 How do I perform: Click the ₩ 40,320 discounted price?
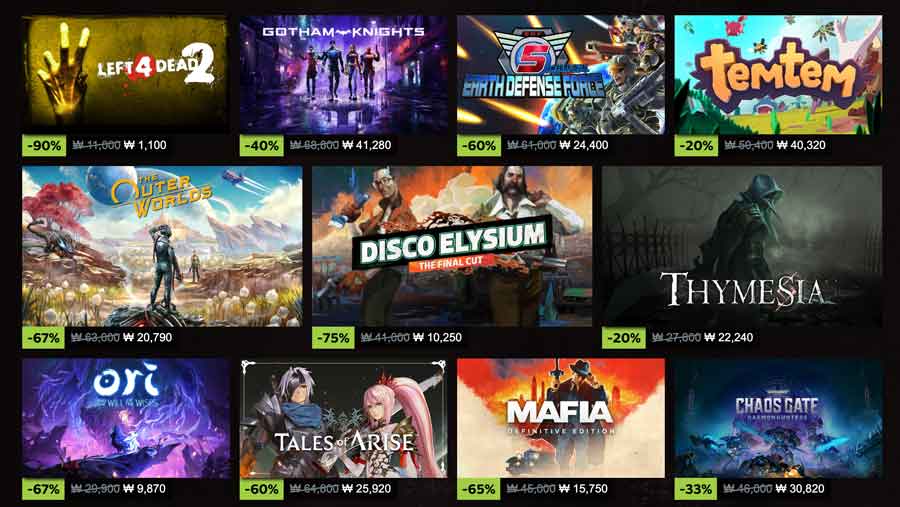point(801,145)
